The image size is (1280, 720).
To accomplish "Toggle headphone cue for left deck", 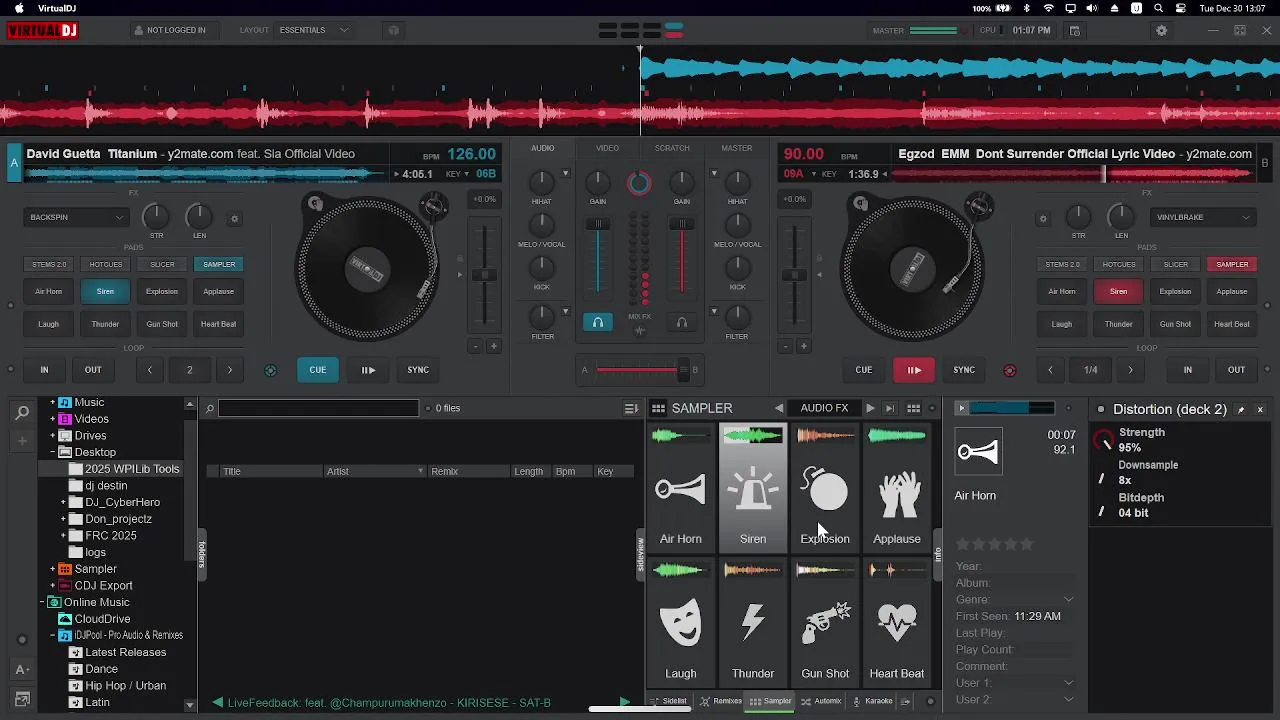I will click(x=597, y=322).
